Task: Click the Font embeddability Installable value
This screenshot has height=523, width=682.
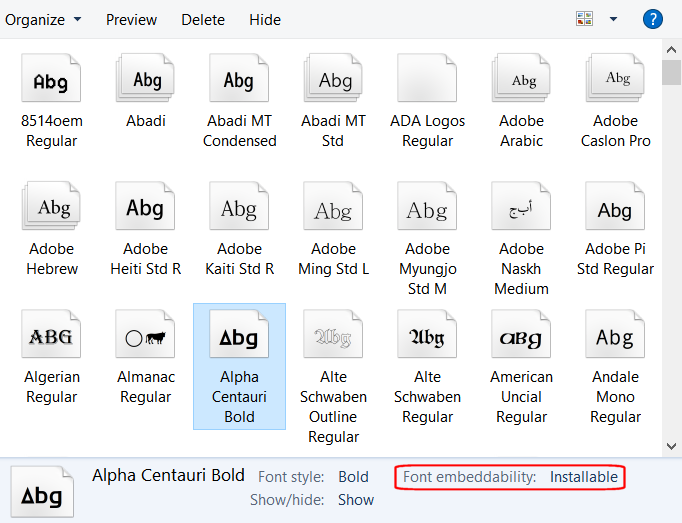Action: [584, 477]
